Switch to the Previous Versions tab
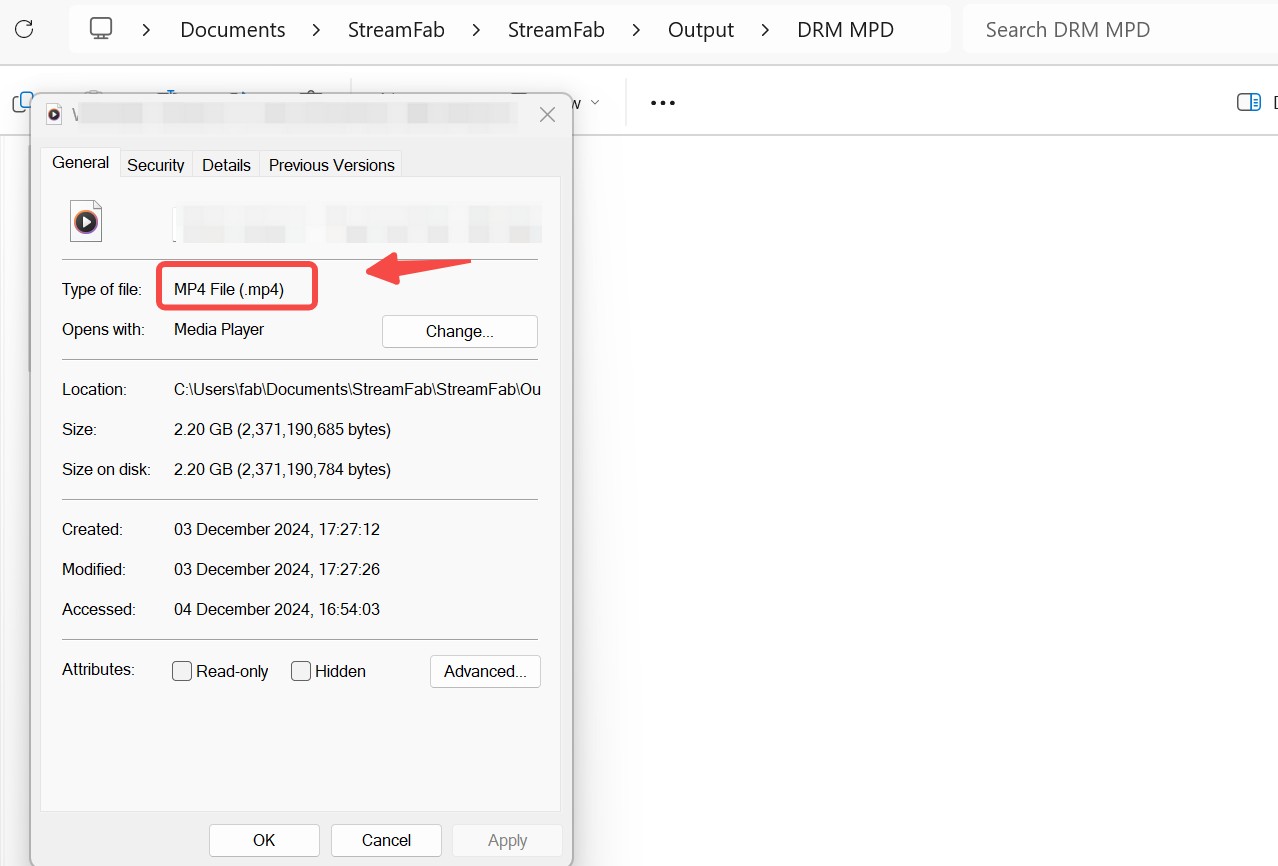Viewport: 1278px width, 866px height. tap(331, 165)
